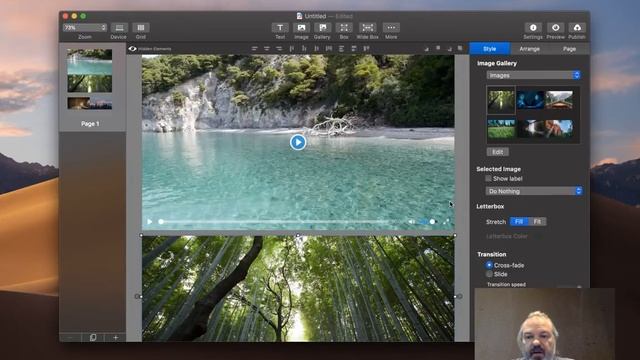Click the Preview eye button

pyautogui.click(x=556, y=28)
